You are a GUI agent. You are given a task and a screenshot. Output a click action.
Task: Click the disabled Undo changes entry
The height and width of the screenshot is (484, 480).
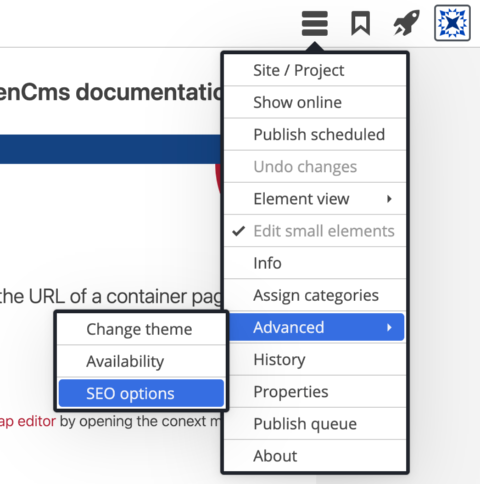(x=315, y=167)
